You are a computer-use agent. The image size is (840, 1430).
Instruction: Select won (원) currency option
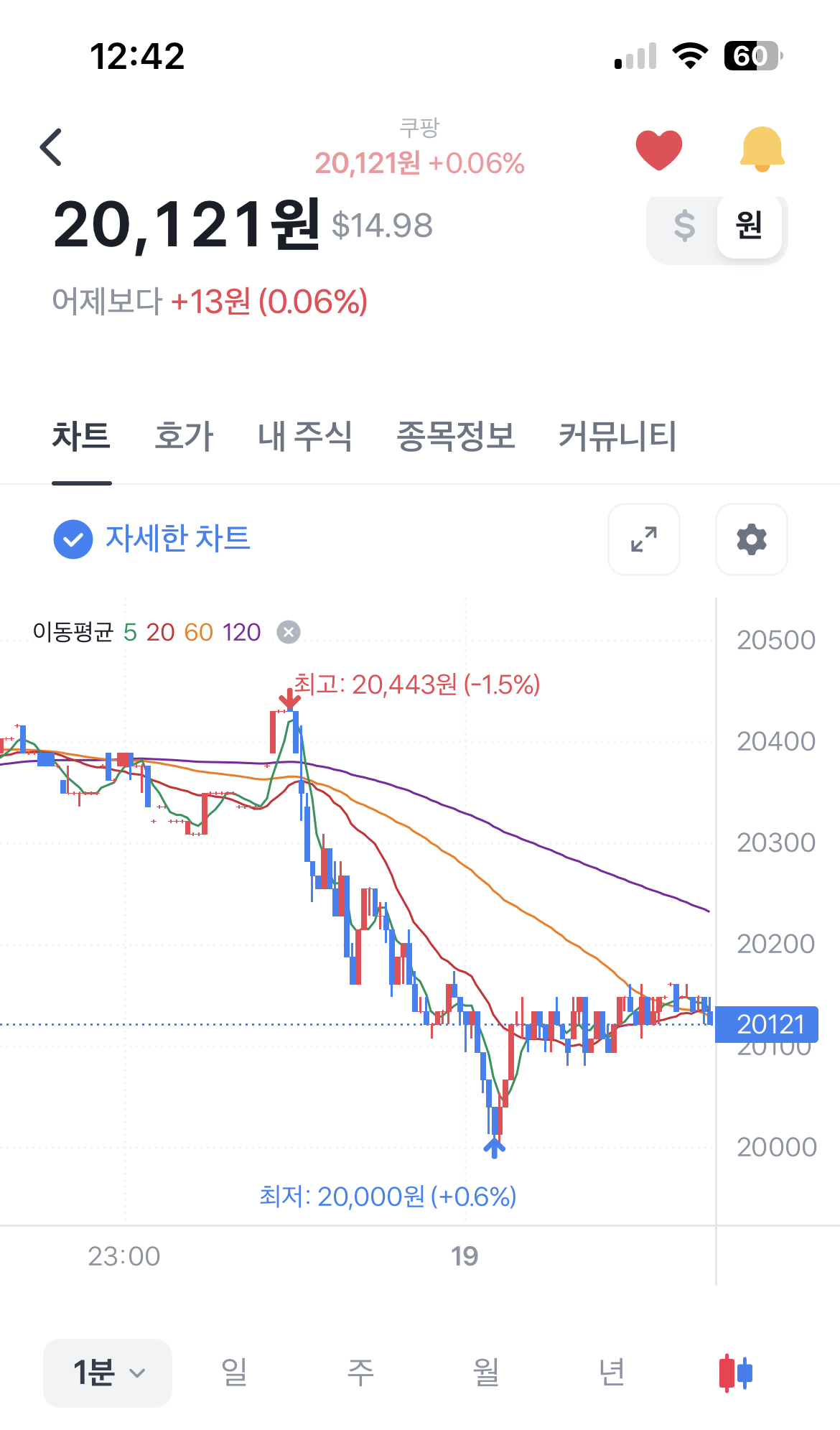tap(749, 226)
